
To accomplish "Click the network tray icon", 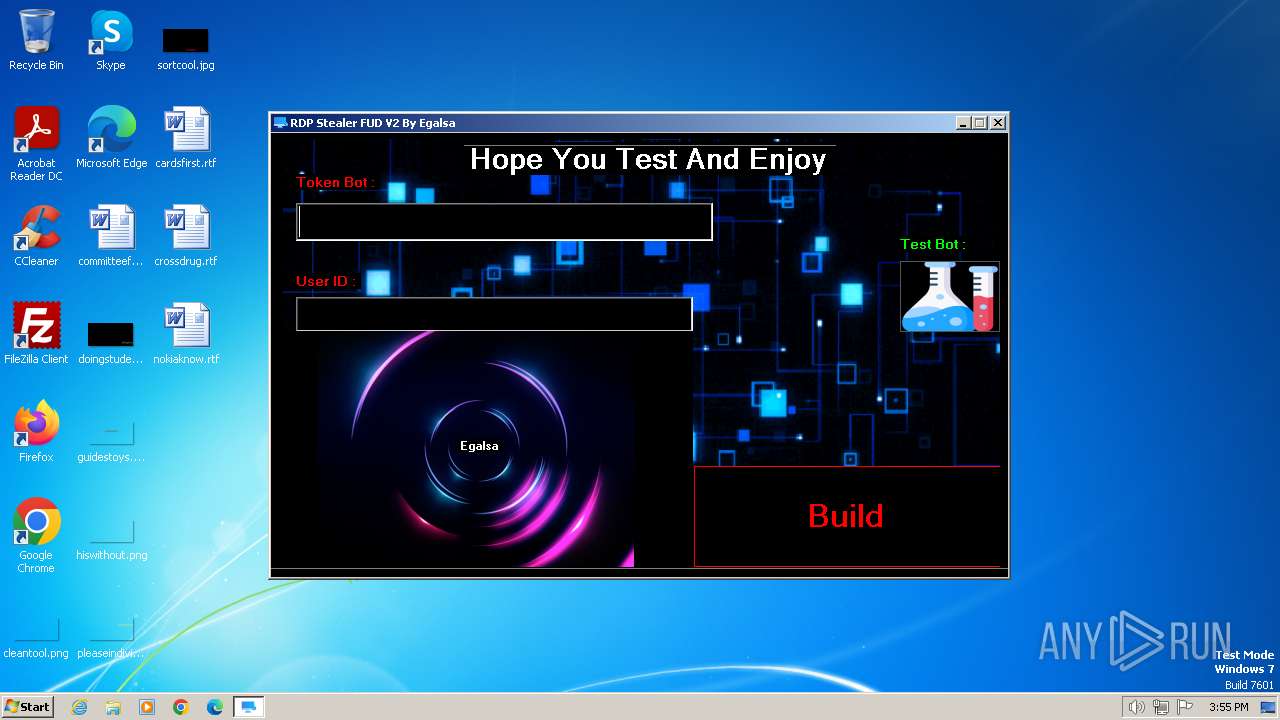I will [x=1161, y=707].
